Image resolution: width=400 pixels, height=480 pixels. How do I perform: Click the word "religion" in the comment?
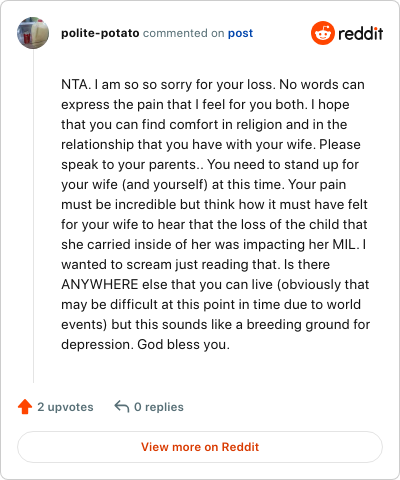point(259,125)
